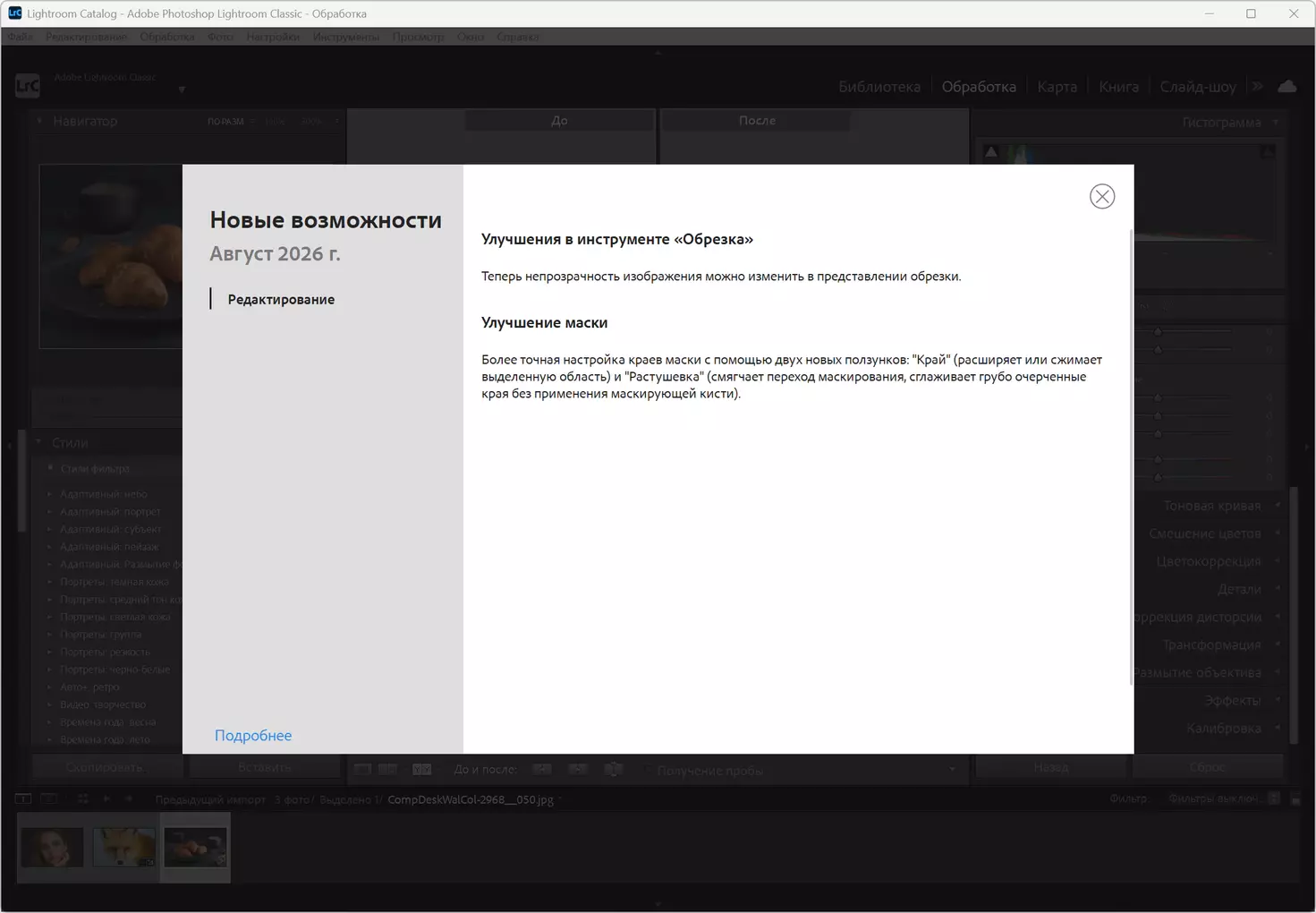Open the Файл menu

[21, 37]
